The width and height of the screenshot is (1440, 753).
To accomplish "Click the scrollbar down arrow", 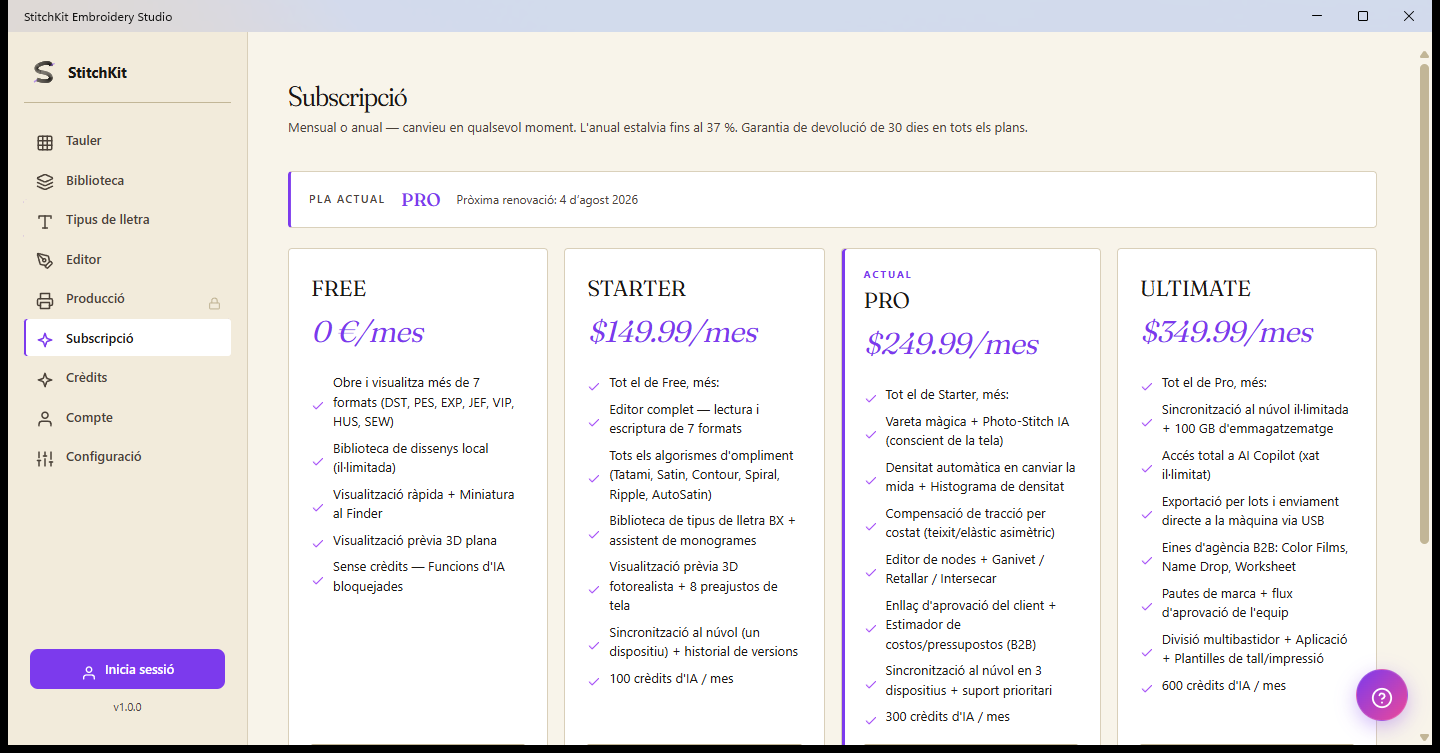I will (1425, 736).
